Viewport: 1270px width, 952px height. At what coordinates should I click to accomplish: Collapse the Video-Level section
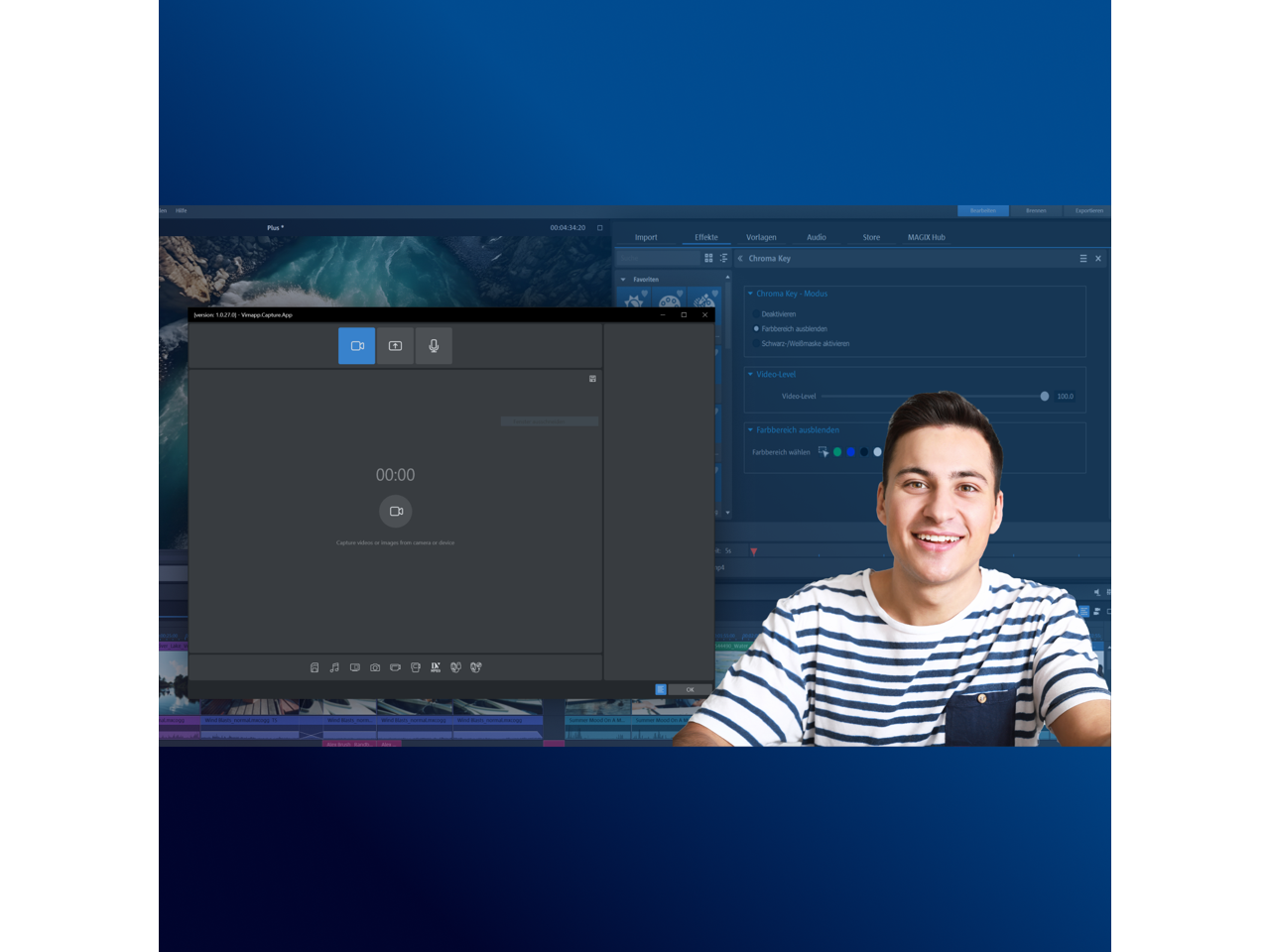pyautogui.click(x=750, y=374)
